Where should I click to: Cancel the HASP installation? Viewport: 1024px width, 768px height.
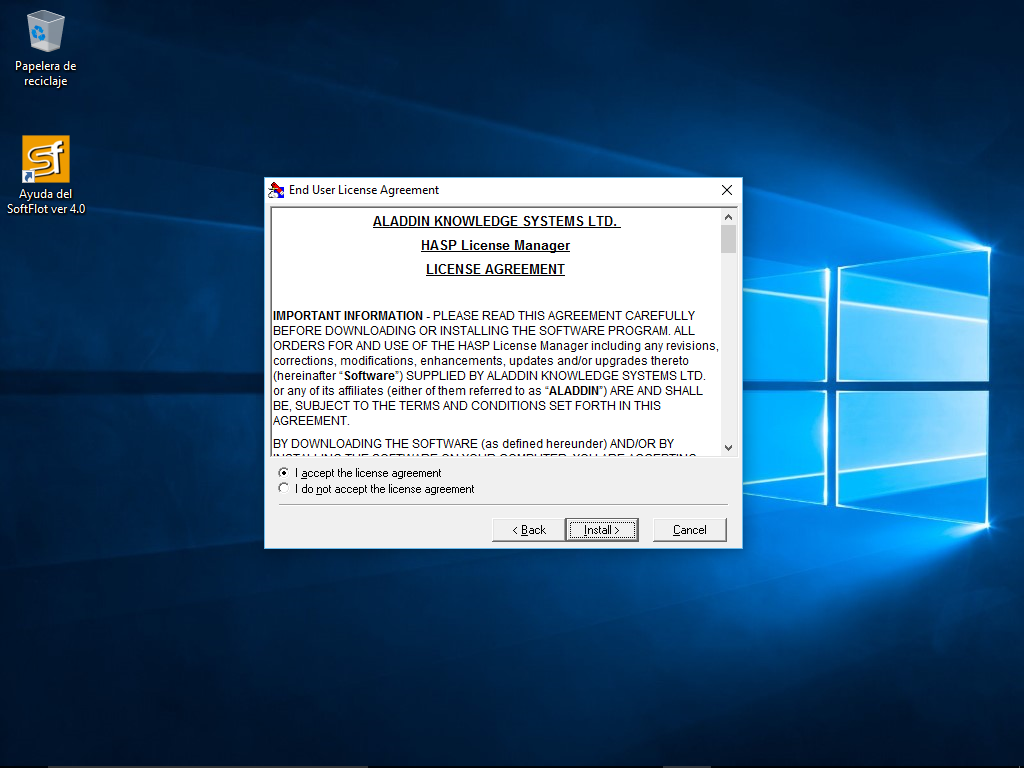click(x=689, y=530)
